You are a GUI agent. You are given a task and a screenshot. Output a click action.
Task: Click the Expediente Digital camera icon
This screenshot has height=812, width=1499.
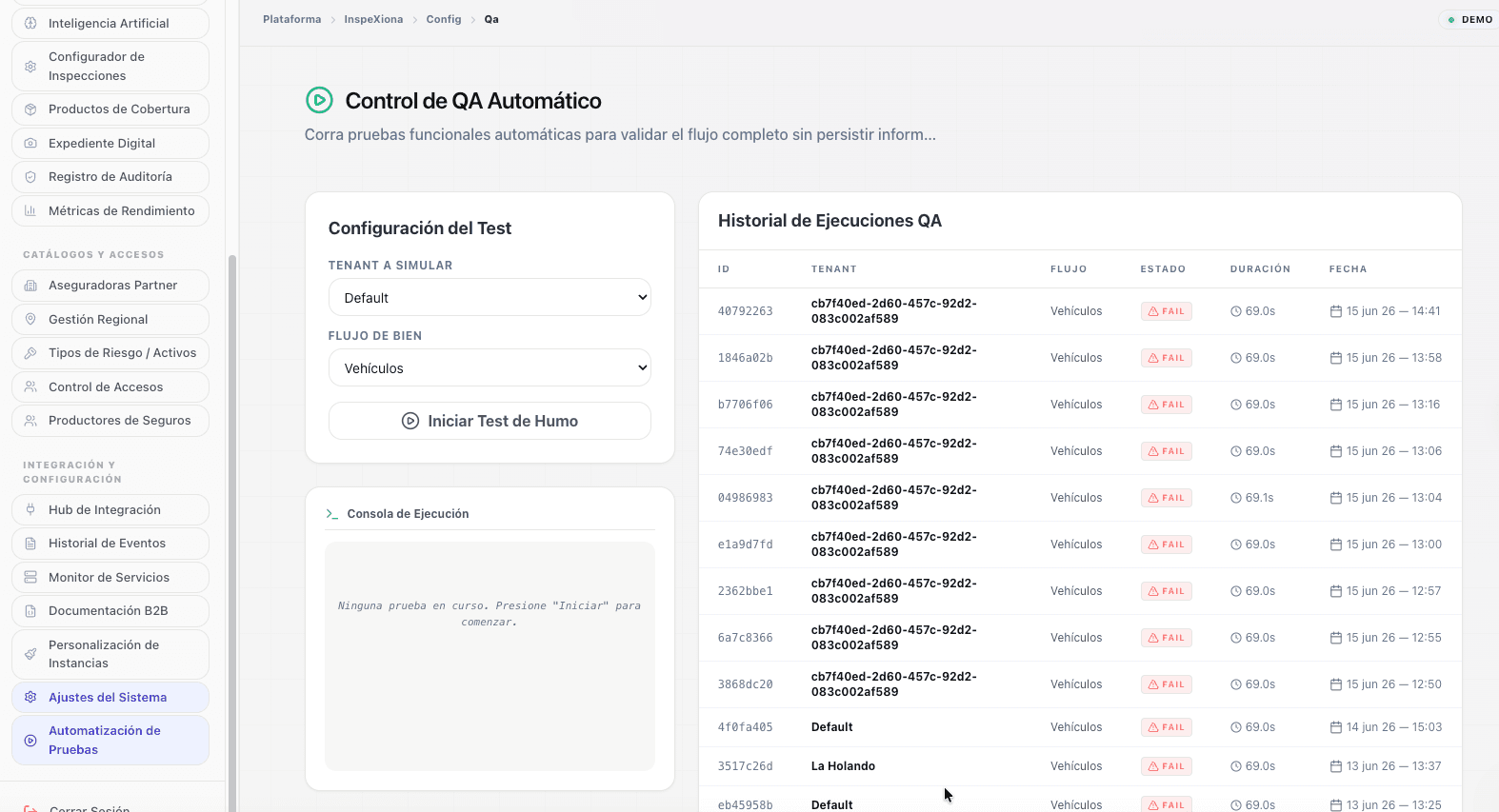click(x=30, y=144)
